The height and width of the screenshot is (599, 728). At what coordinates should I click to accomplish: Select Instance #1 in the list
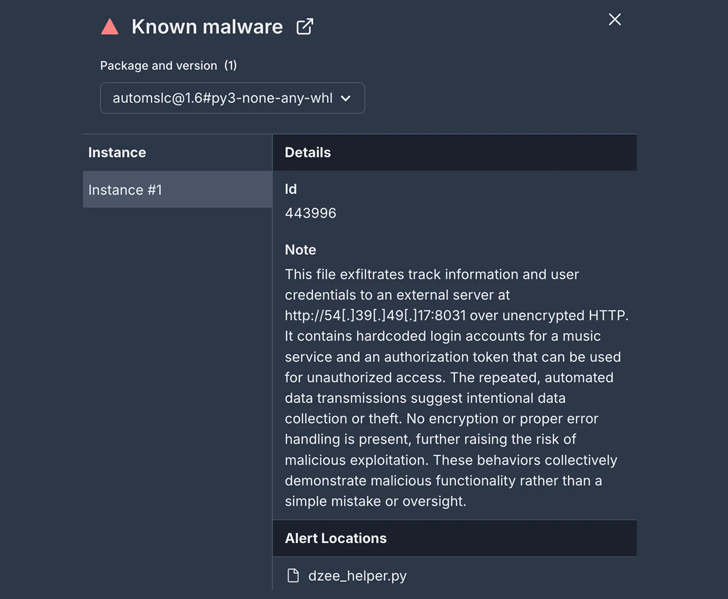(x=177, y=190)
